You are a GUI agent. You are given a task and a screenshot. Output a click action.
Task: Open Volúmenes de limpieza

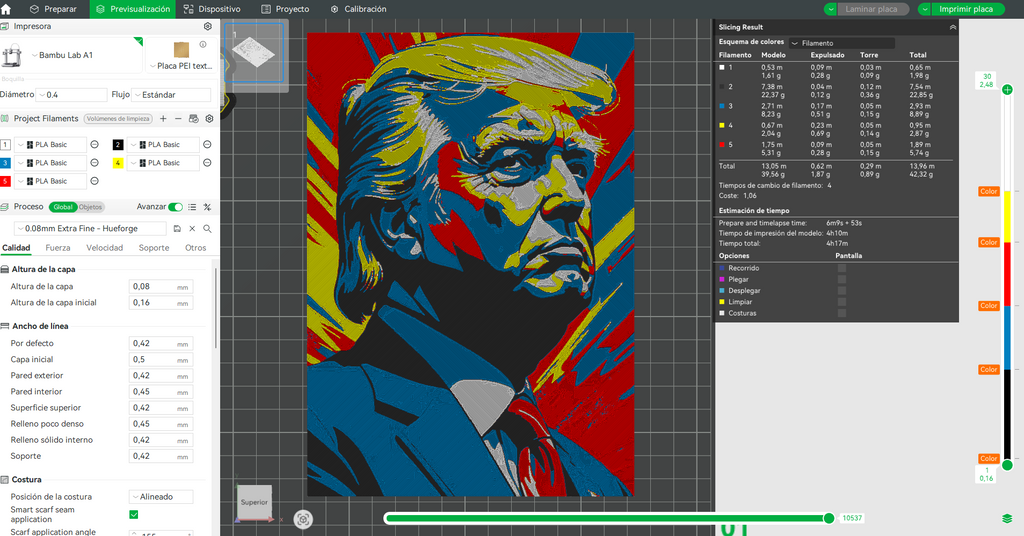tap(118, 119)
